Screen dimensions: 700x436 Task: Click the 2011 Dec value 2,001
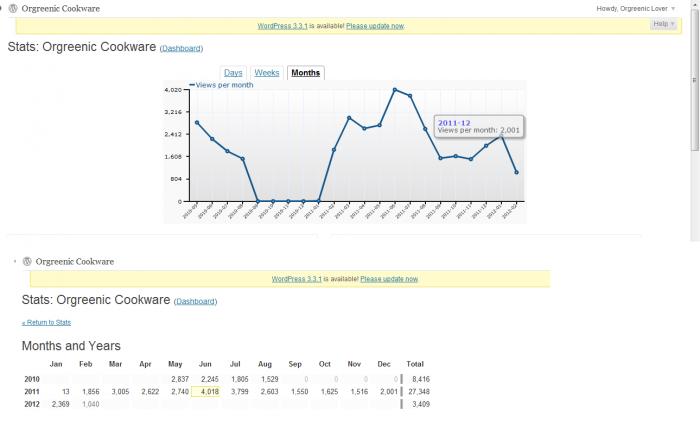click(389, 391)
